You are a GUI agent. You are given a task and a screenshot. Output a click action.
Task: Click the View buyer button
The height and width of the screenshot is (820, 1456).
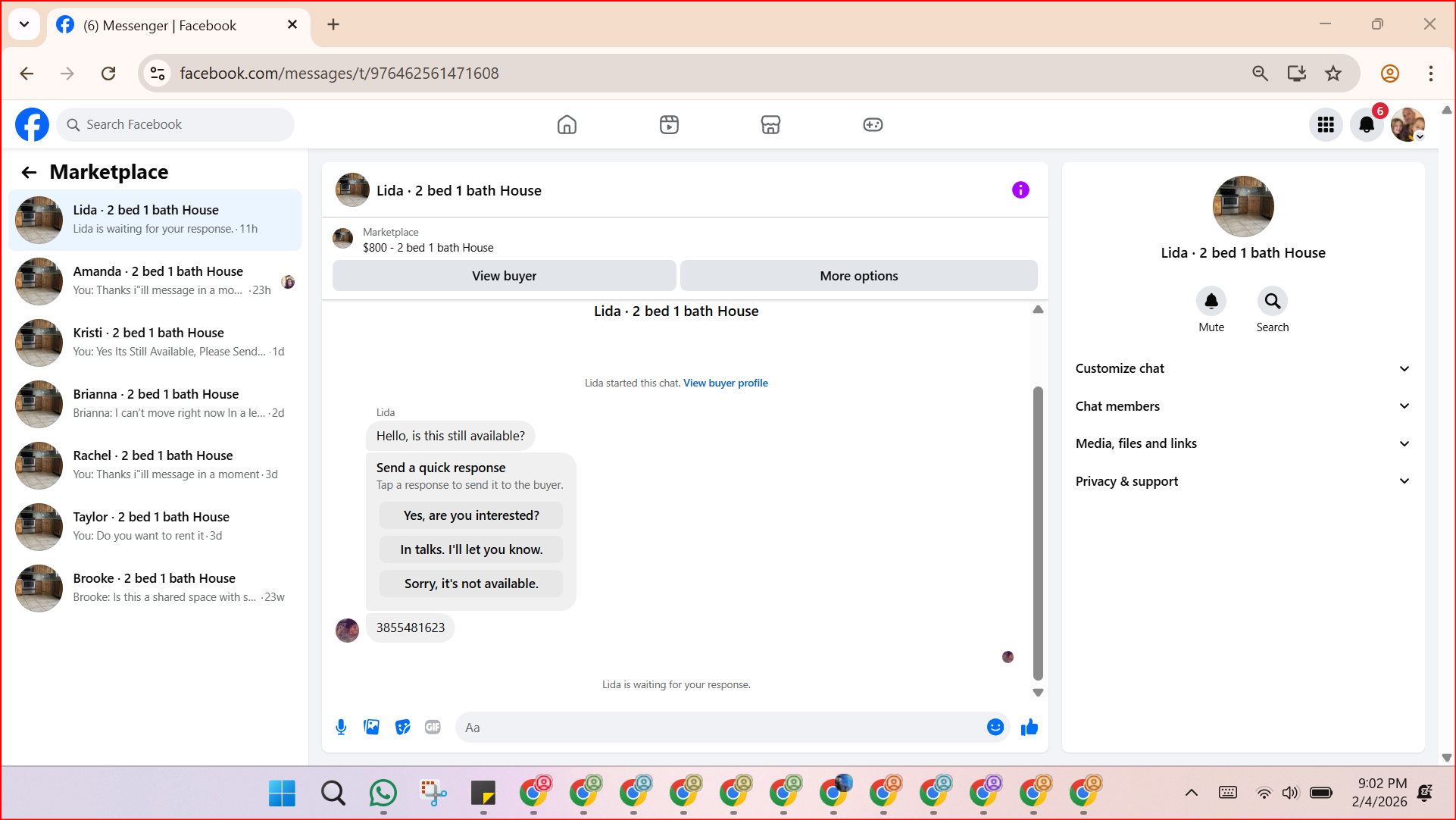coord(504,276)
